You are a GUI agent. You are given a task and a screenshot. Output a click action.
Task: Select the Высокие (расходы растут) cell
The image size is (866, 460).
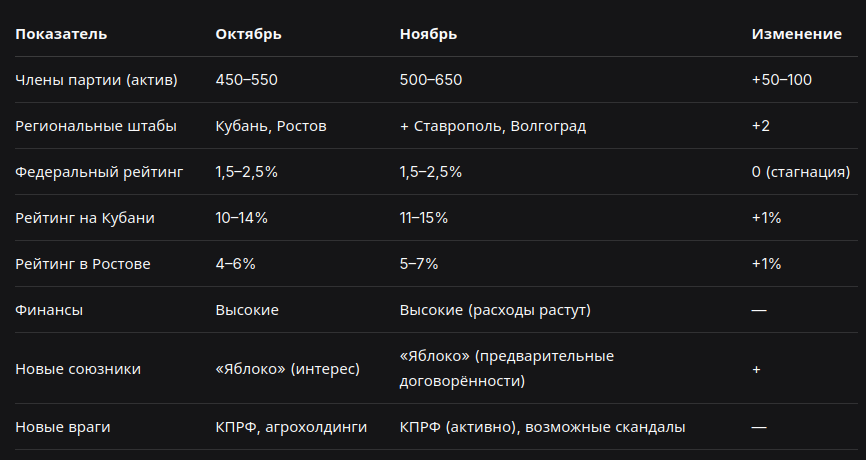pyautogui.click(x=495, y=310)
